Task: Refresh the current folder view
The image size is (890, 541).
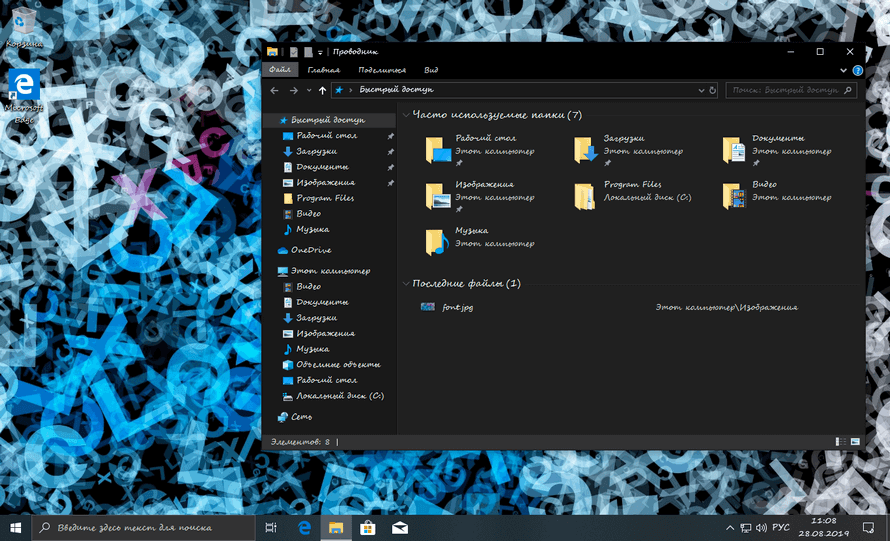Action: pyautogui.click(x=712, y=90)
